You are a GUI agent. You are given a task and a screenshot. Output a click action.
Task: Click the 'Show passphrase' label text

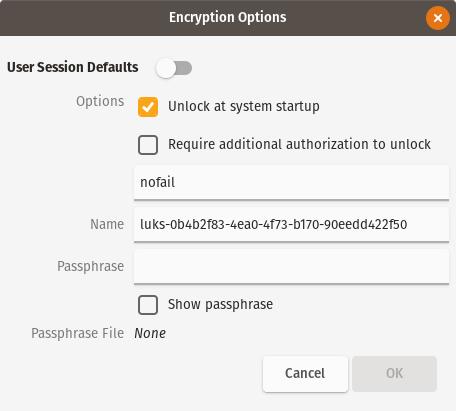220,305
